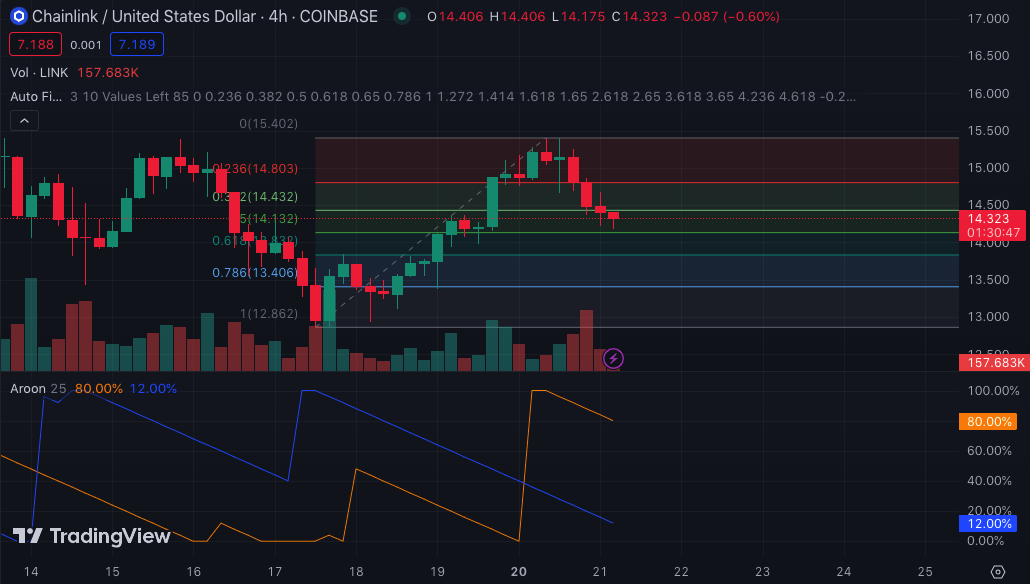This screenshot has height=584, width=1030.
Task: Click the date label 20 on time axis
Action: [518, 572]
